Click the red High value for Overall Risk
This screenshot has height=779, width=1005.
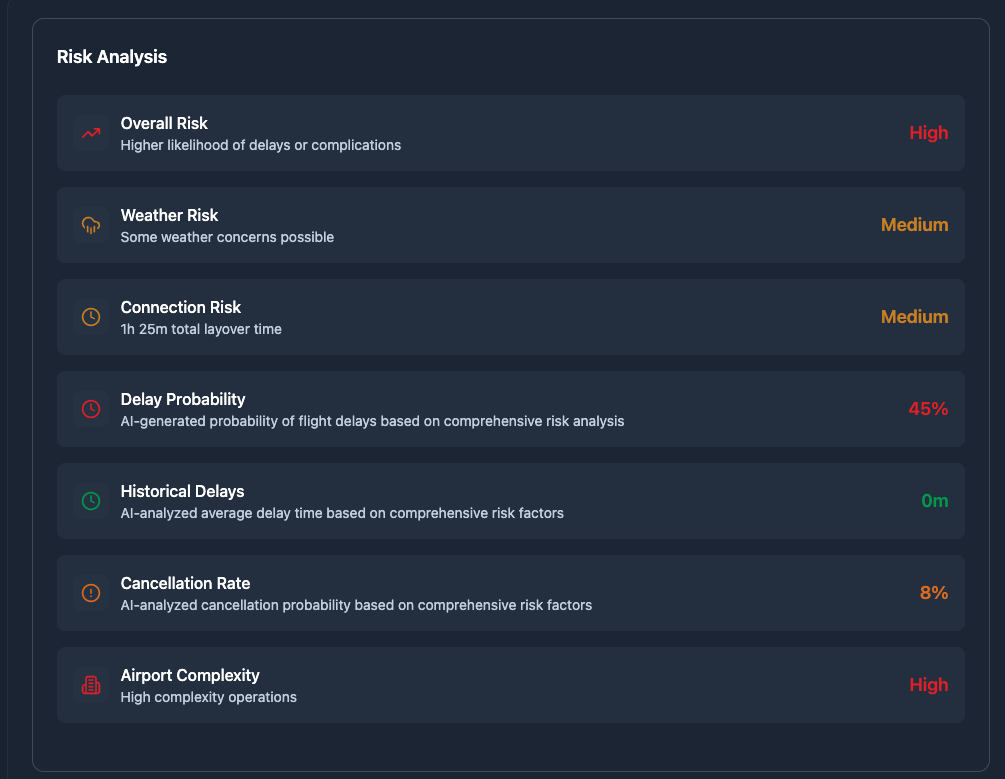(929, 133)
